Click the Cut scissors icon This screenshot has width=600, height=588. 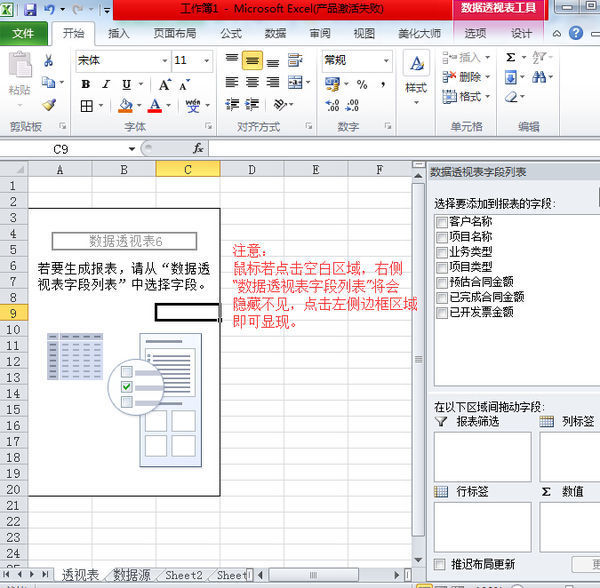[x=48, y=61]
